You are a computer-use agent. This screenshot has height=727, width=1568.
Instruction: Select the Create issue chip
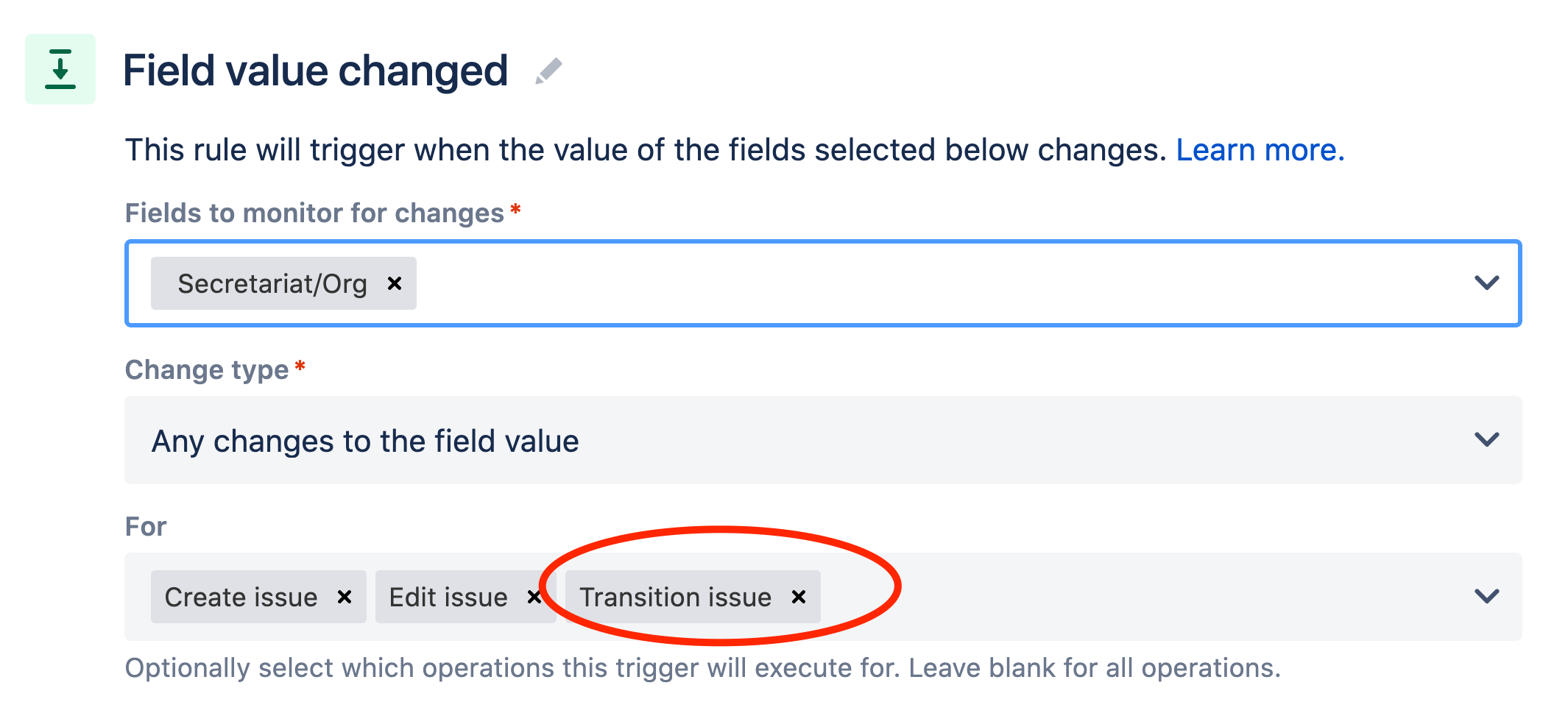click(x=241, y=597)
